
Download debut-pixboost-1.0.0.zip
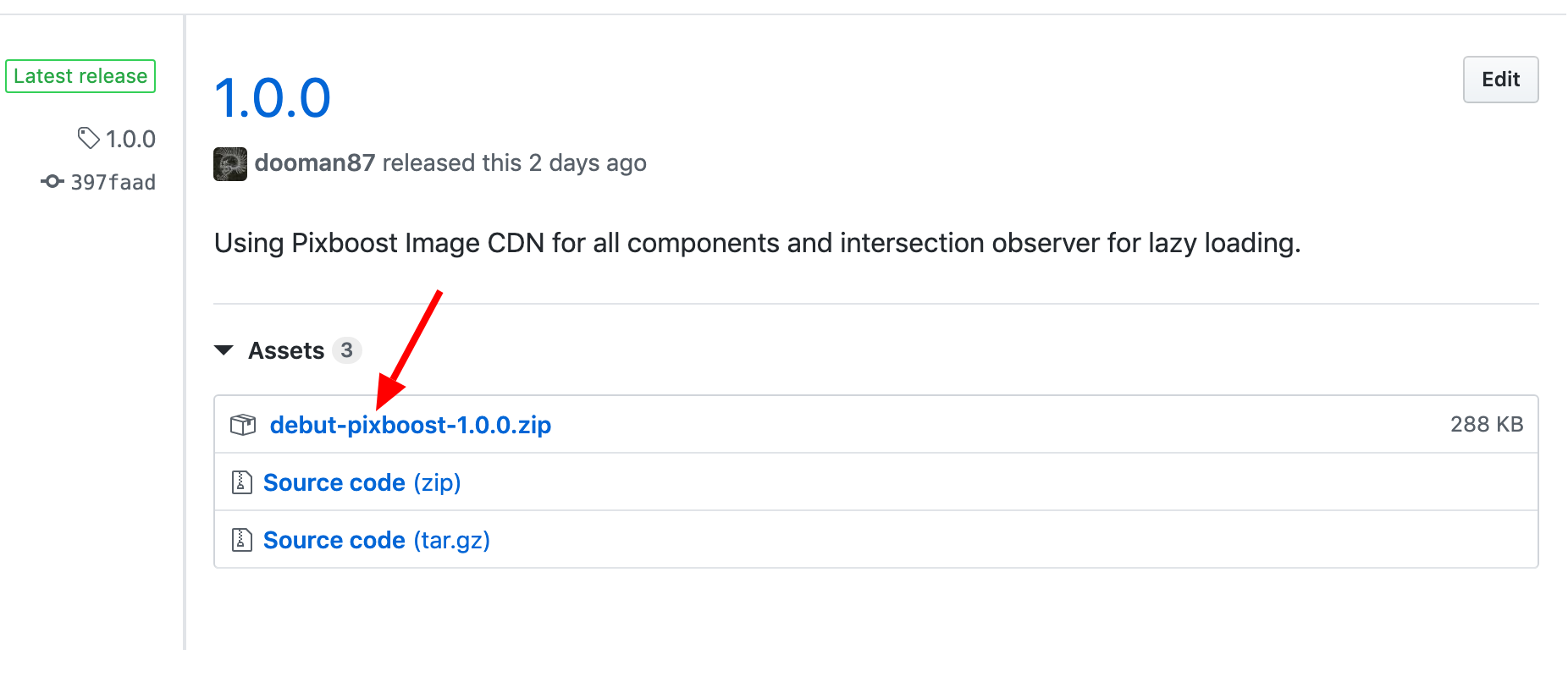411,425
